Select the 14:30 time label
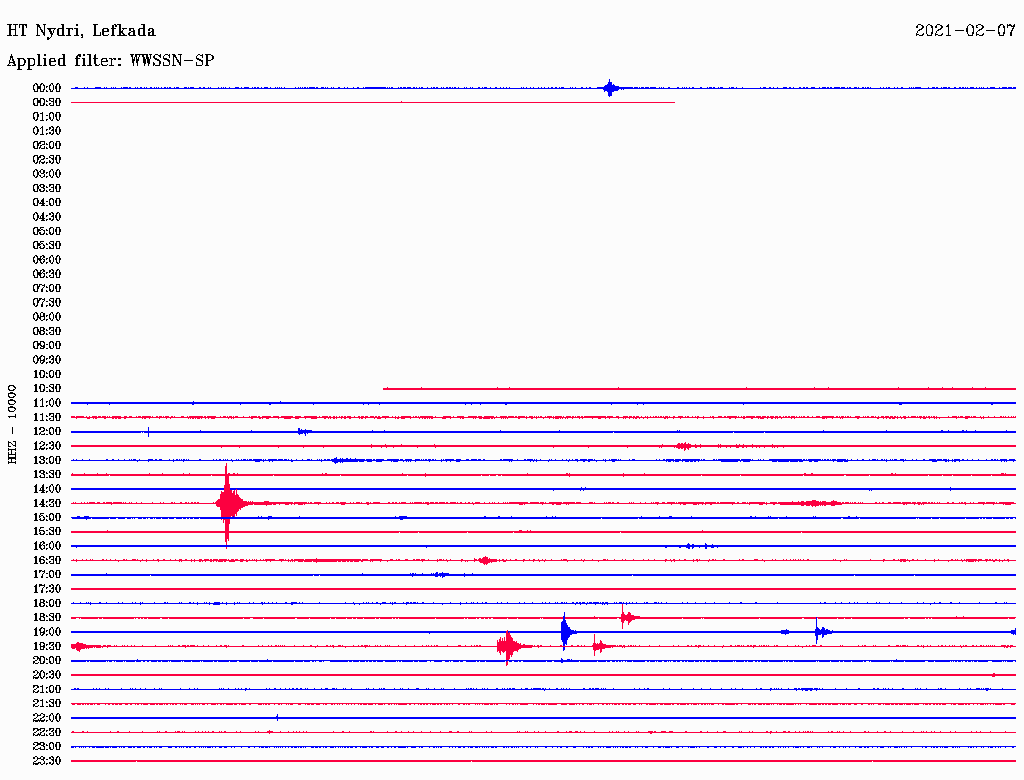The width and height of the screenshot is (1024, 780). (47, 503)
